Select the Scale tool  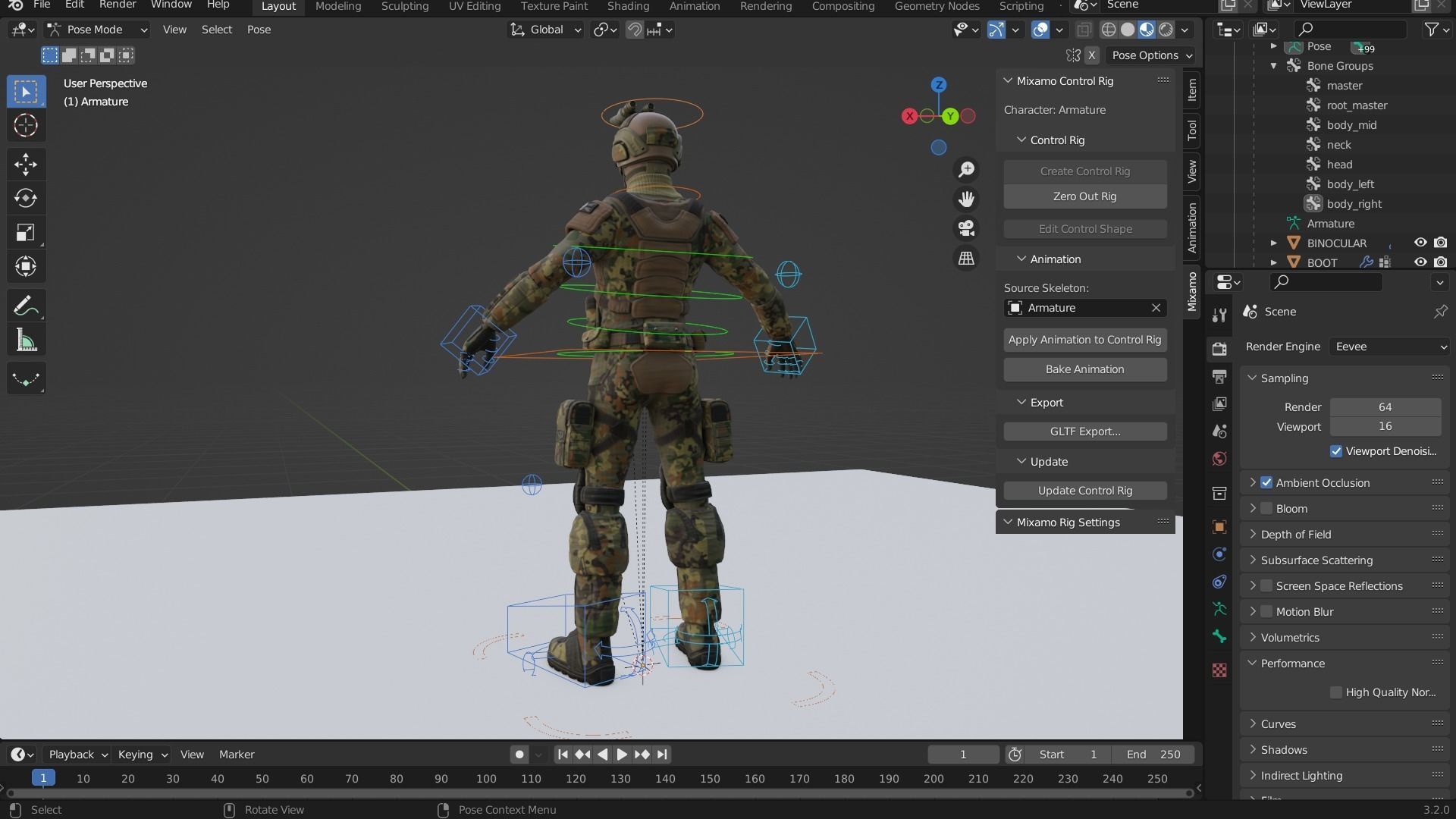point(26,232)
